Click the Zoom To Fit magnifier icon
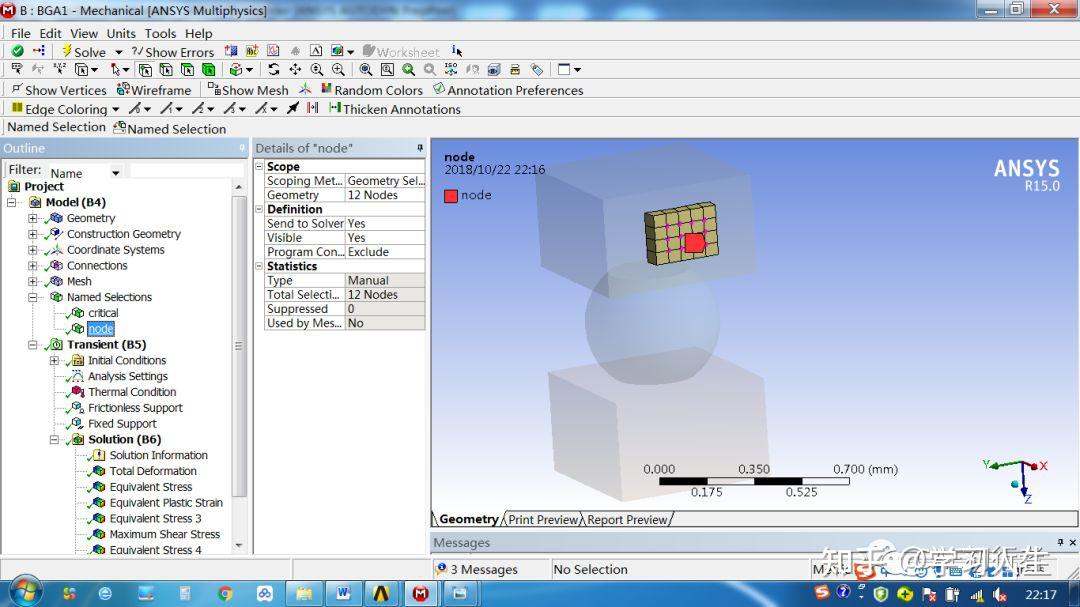The image size is (1080, 607). click(x=366, y=70)
